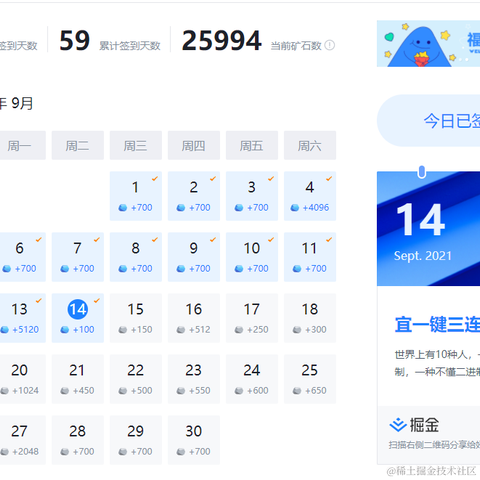480x480 pixels.
Task: Click the 59 cumulative sign-in count
Action: coord(75,41)
